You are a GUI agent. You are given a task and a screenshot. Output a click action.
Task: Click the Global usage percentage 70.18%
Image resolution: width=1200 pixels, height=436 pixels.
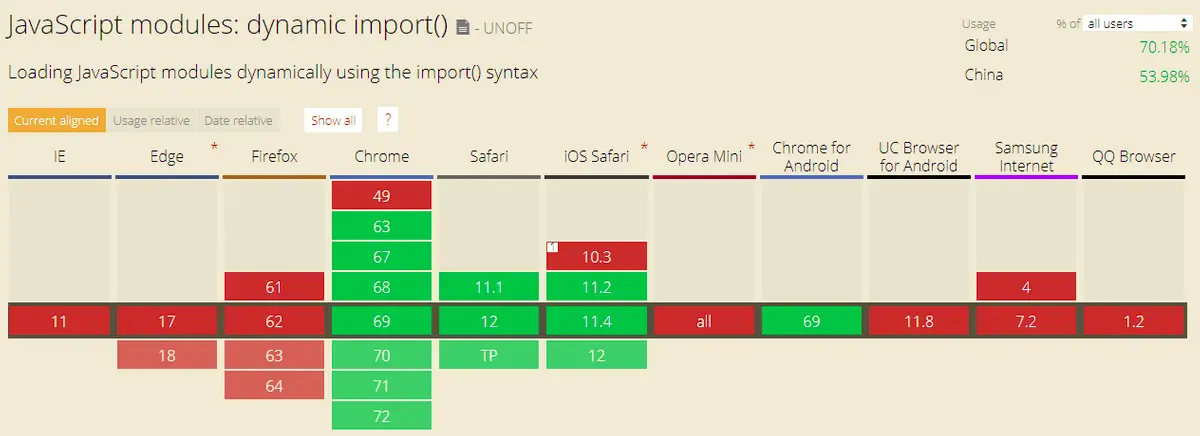click(1164, 46)
